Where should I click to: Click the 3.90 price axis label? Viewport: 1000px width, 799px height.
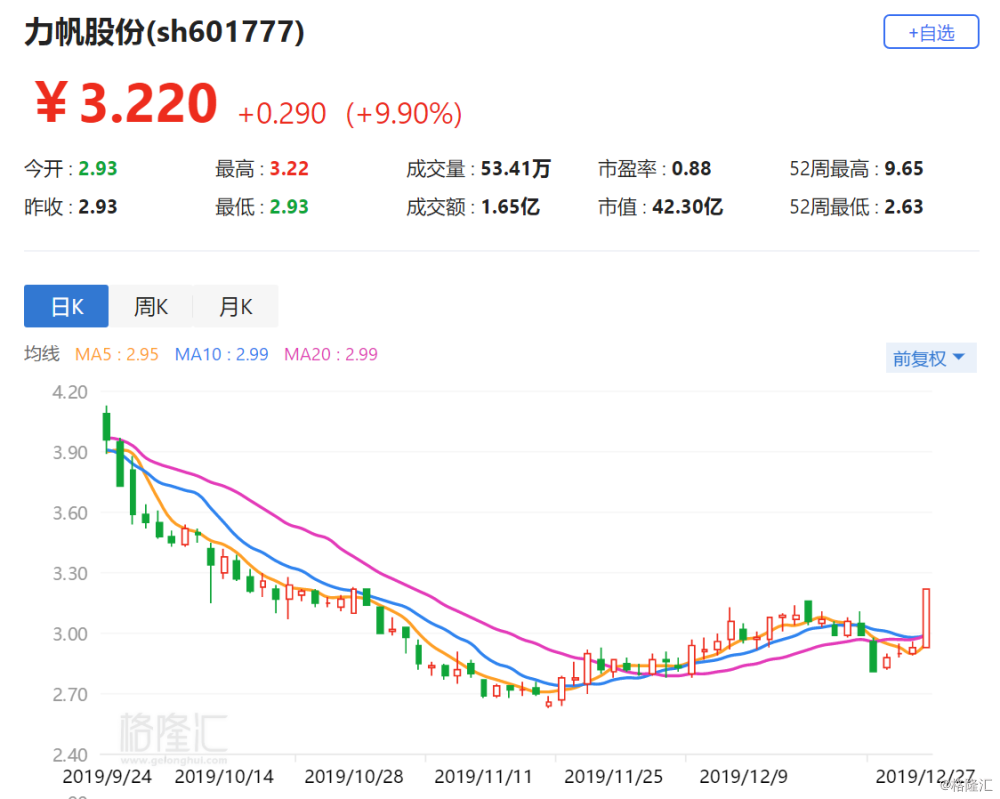pyautogui.click(x=70, y=453)
